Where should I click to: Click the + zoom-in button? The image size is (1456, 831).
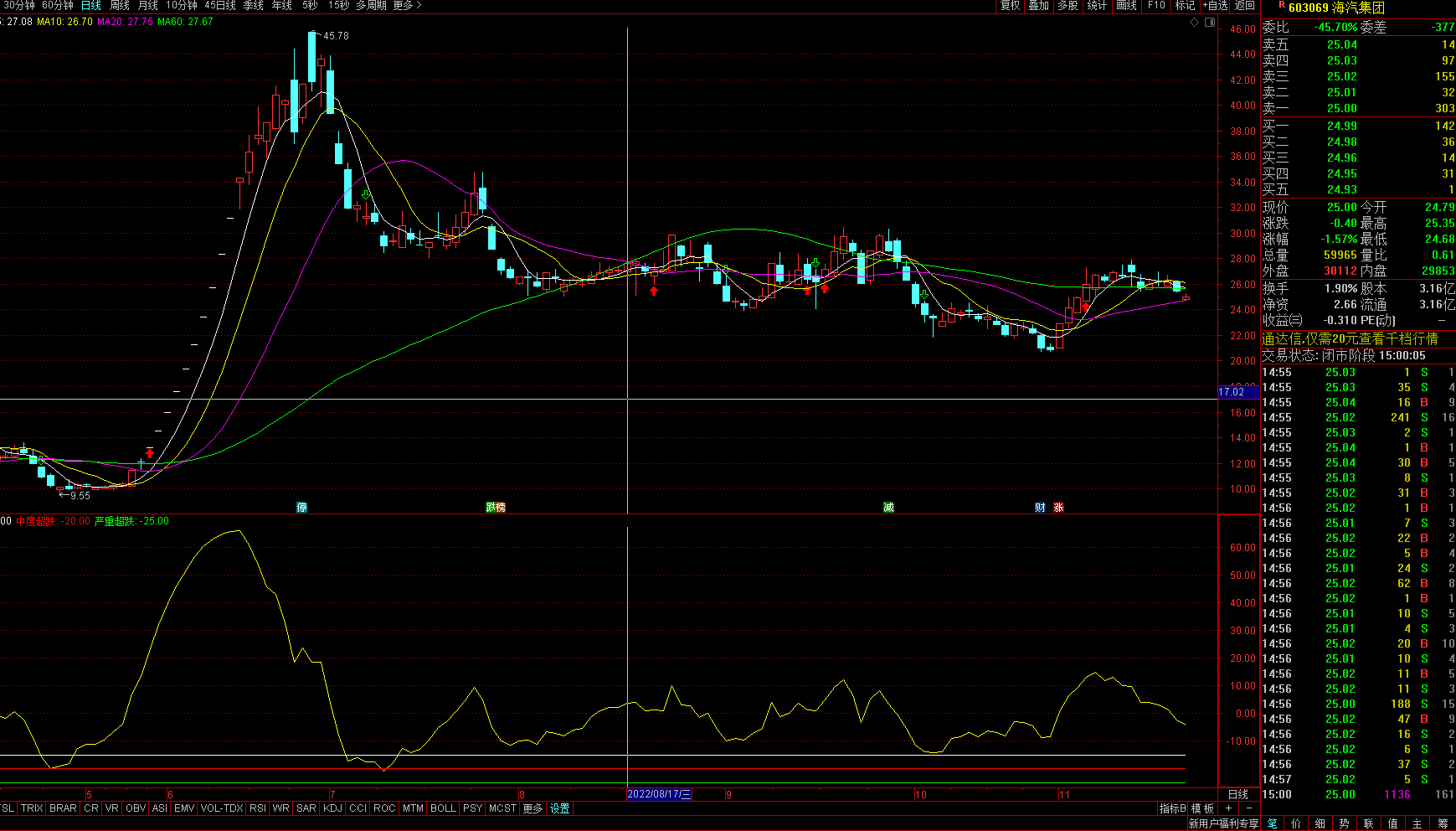pos(1229,808)
